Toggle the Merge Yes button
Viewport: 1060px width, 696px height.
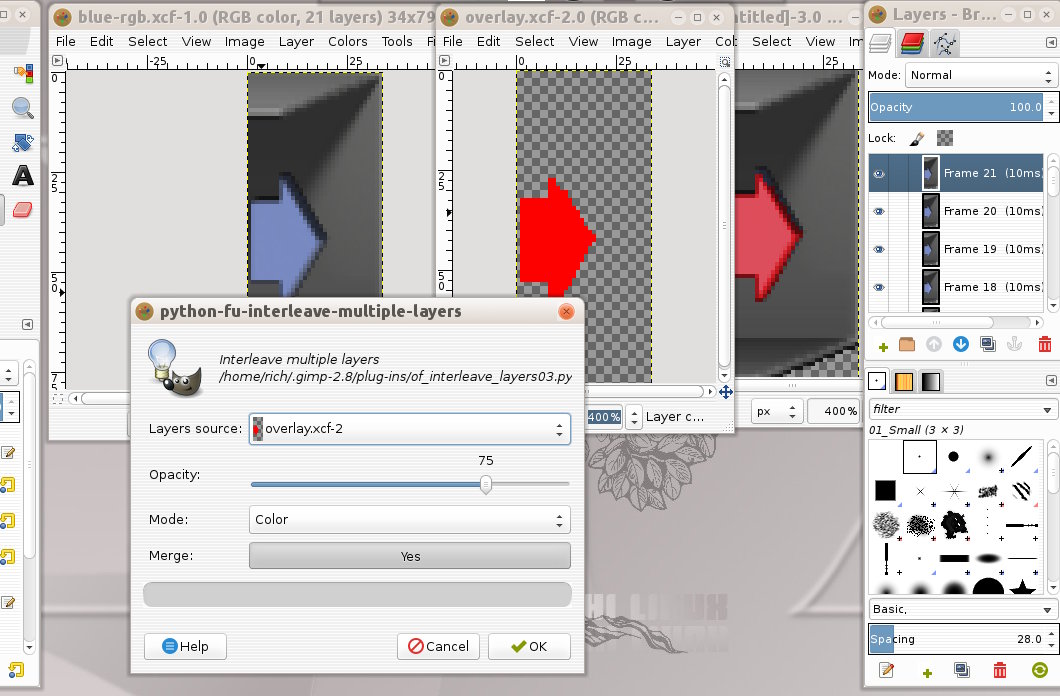409,556
